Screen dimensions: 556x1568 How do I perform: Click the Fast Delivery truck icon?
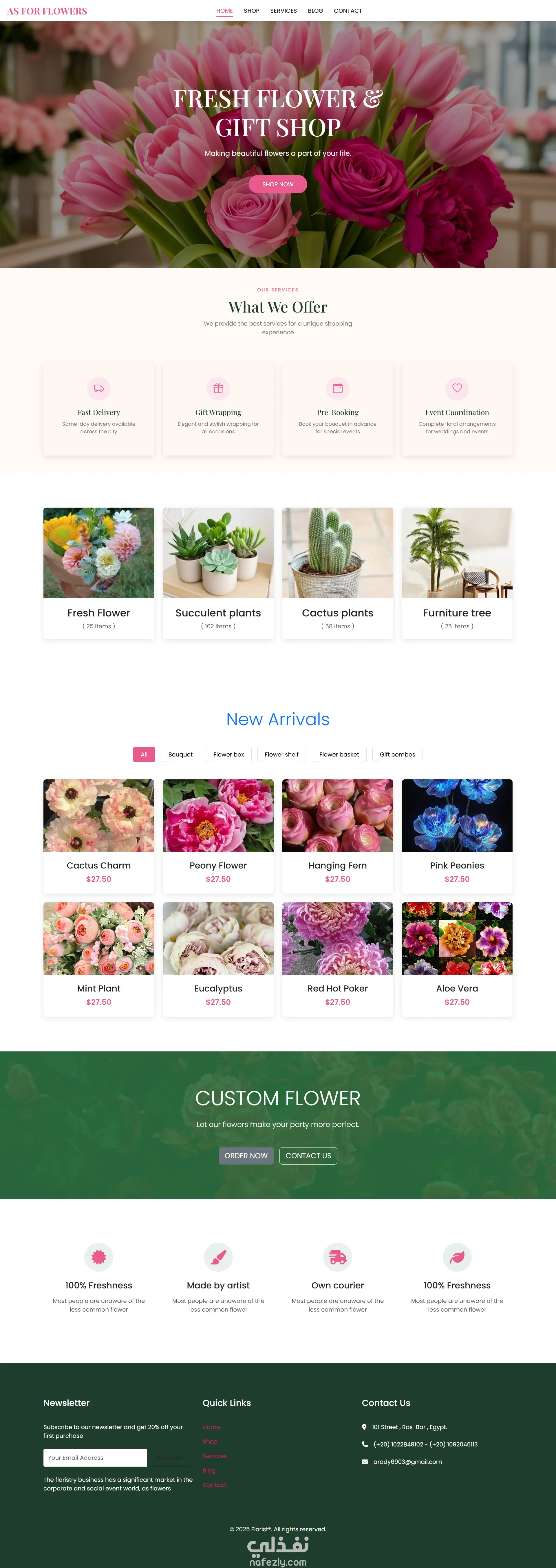coord(99,388)
